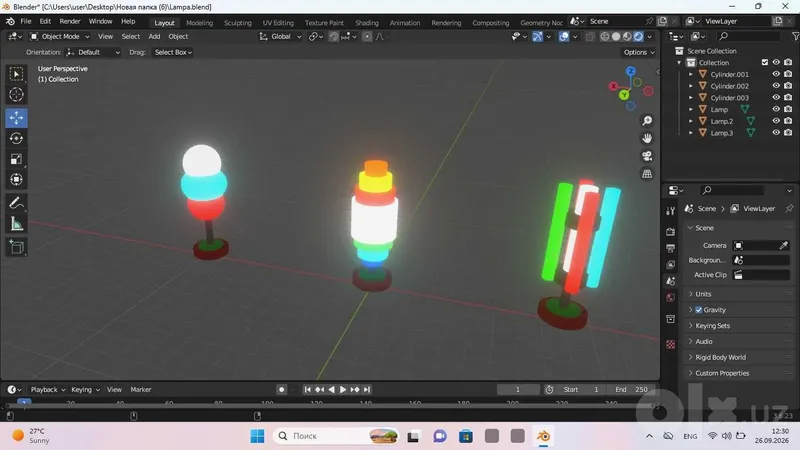Open Windows Start menu
The height and width of the screenshot is (450, 800).
257,436
